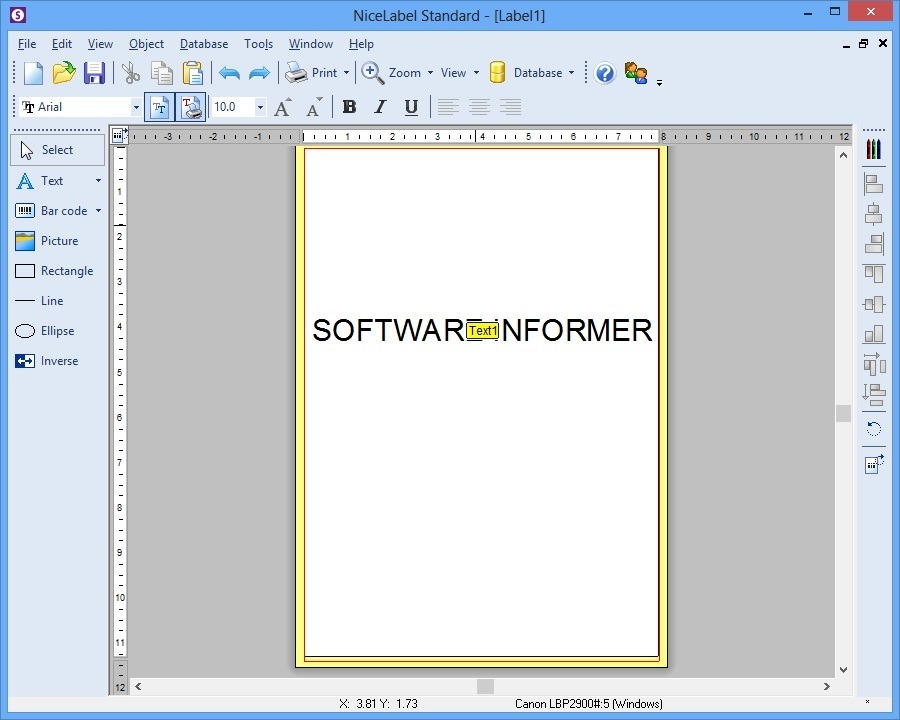The height and width of the screenshot is (720, 900).
Task: Choose the Picture tool
Action: [x=47, y=241]
